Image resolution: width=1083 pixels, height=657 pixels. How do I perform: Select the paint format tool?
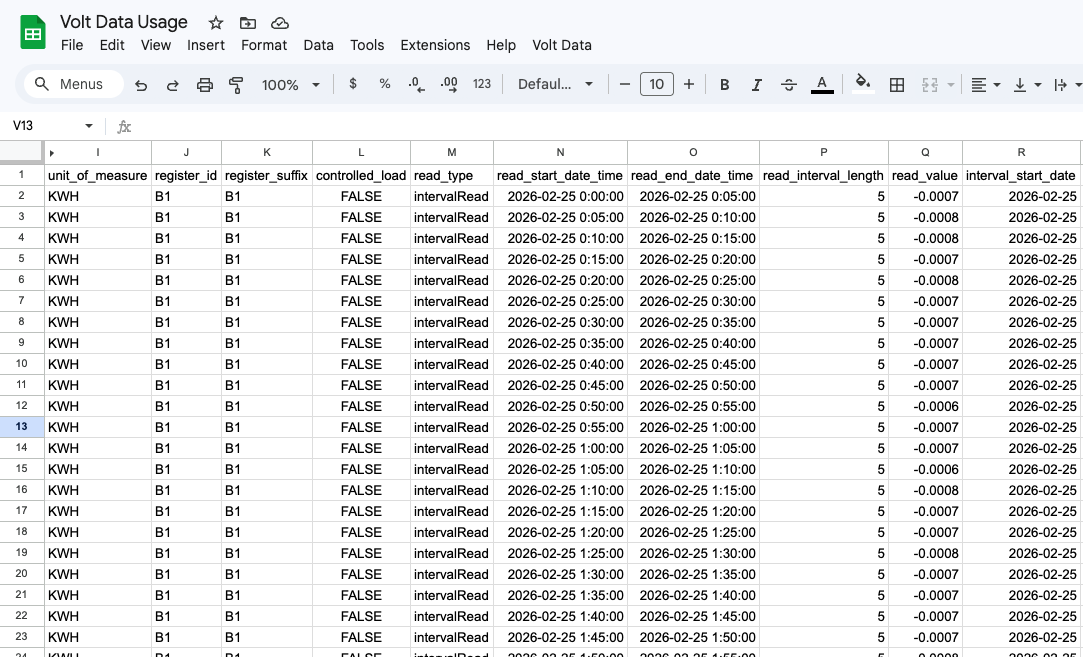click(236, 84)
